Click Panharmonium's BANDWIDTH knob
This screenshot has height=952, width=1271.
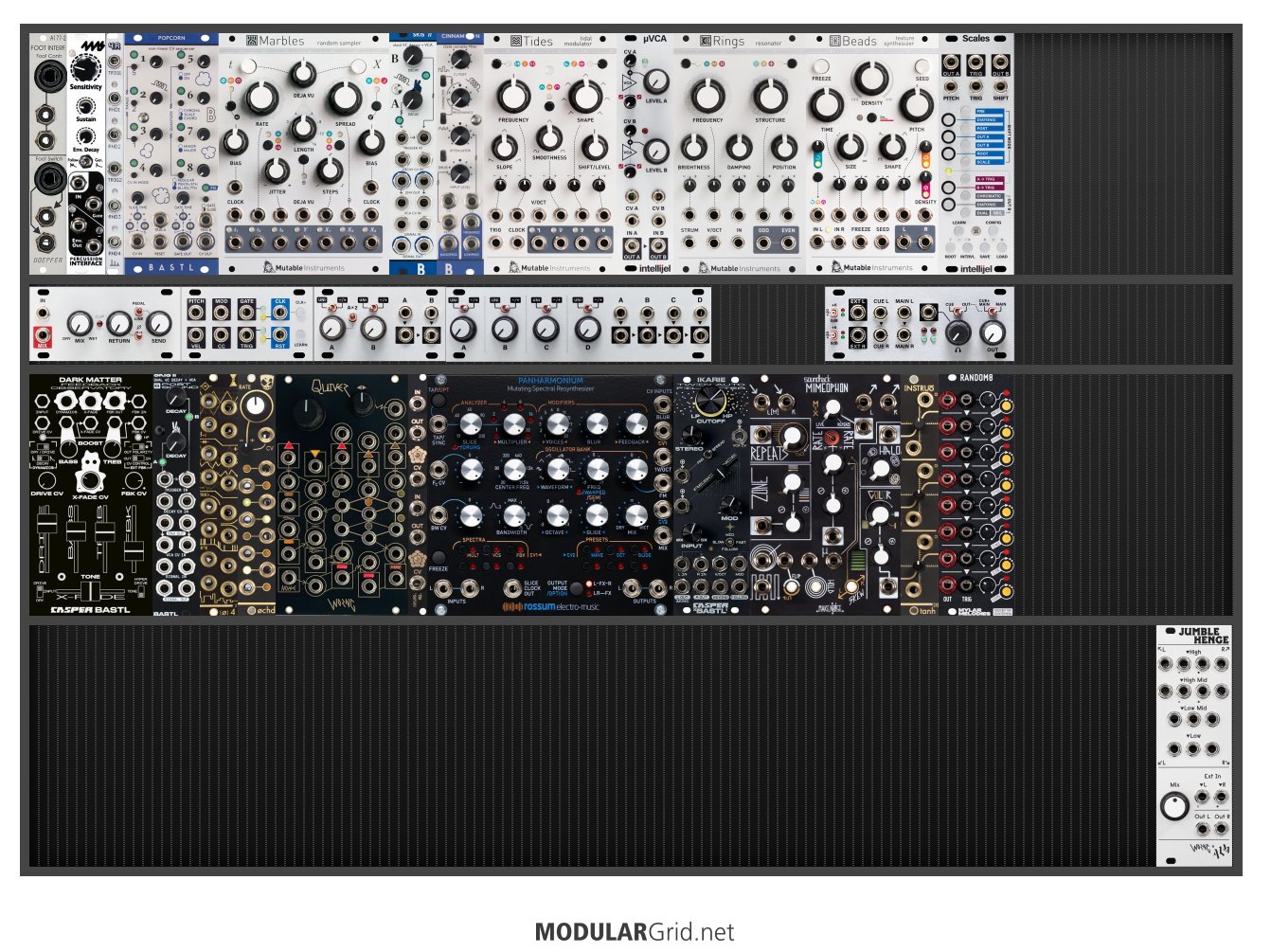click(x=512, y=515)
